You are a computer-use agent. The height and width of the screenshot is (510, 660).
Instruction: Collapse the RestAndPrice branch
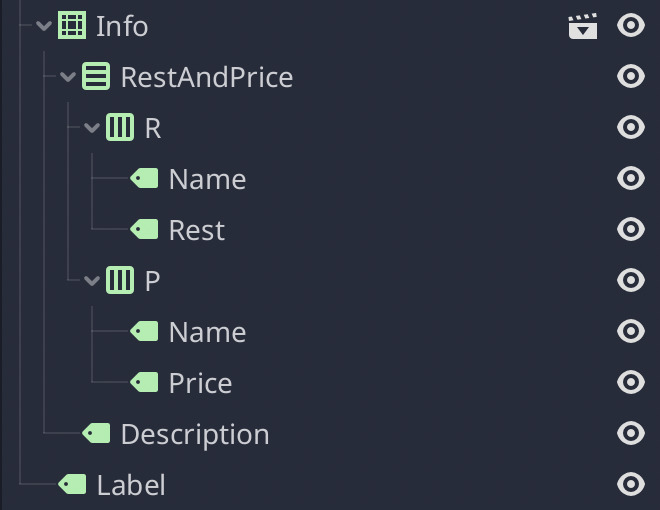tap(68, 77)
